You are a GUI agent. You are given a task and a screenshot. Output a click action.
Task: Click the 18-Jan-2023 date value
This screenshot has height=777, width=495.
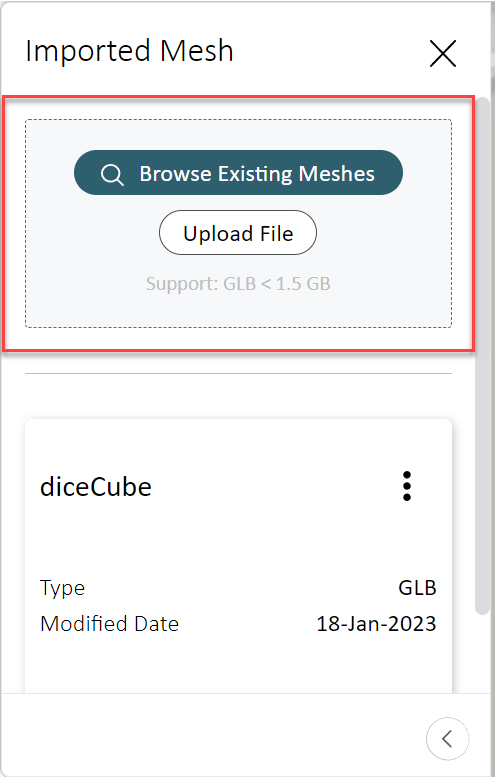pos(376,623)
